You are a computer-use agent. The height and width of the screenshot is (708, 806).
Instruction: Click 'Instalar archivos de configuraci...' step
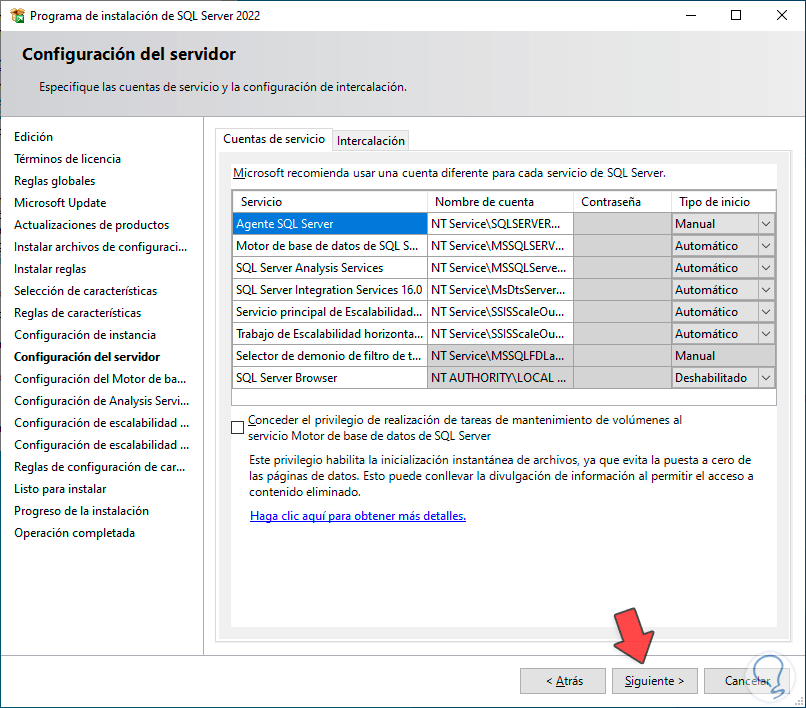(100, 247)
